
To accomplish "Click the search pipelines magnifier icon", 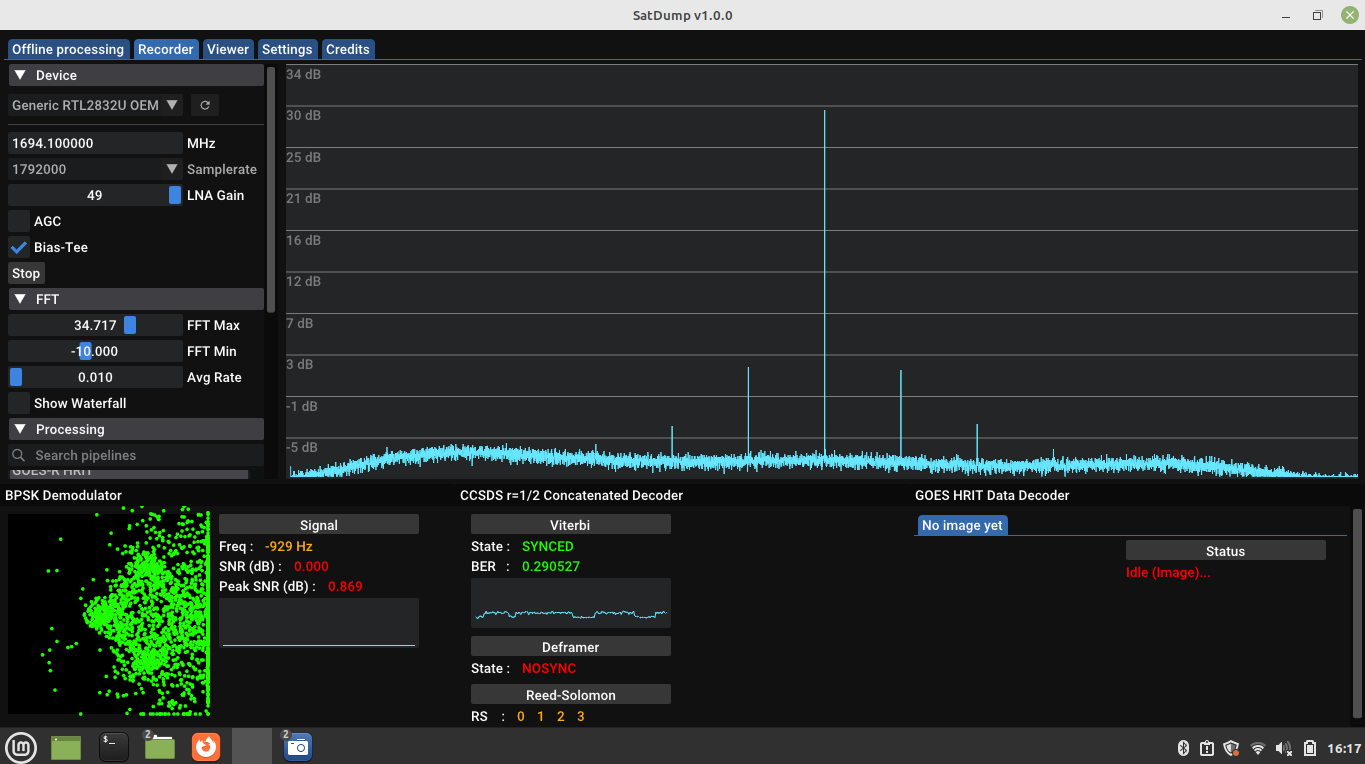I will (18, 455).
